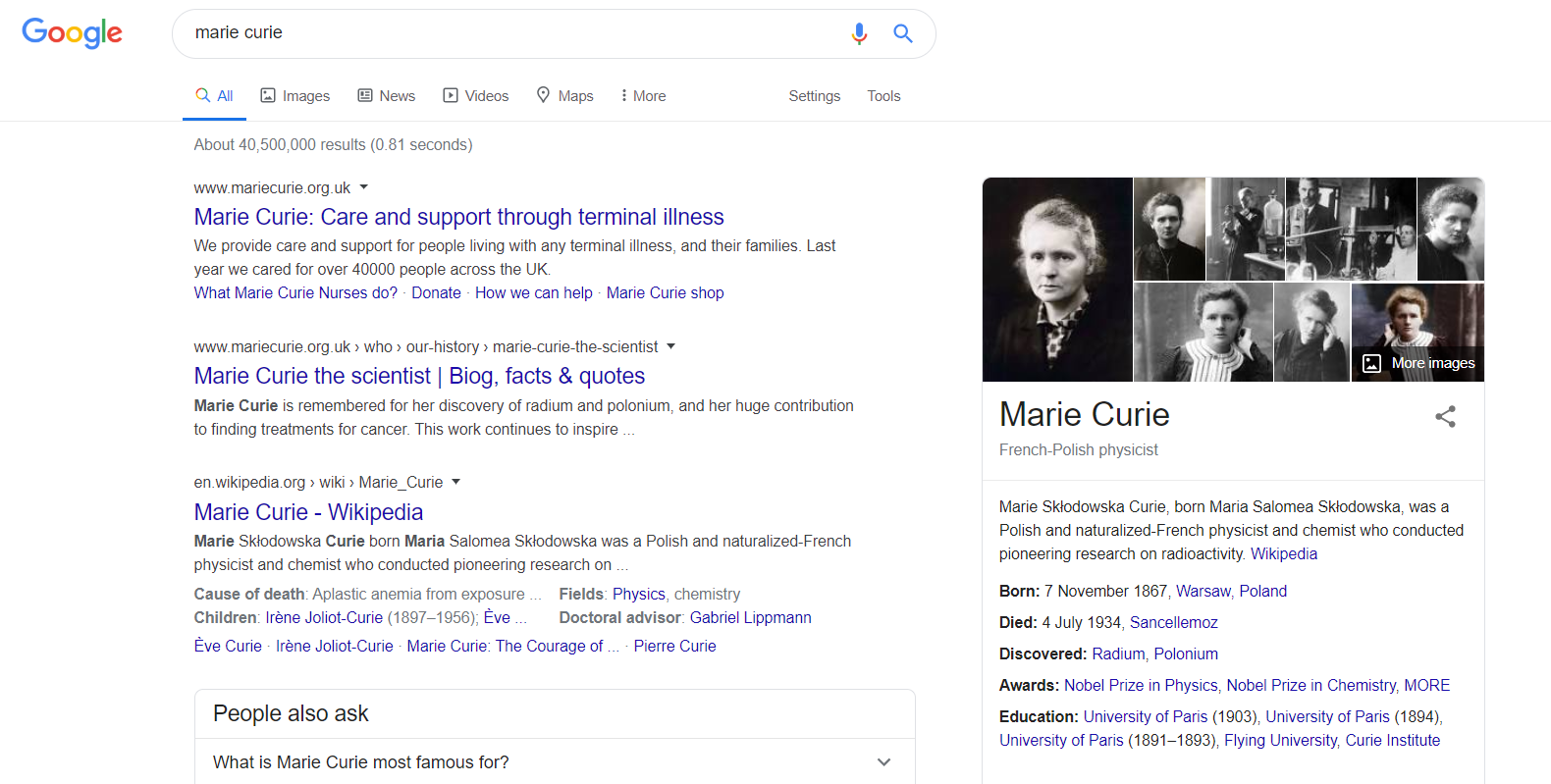Start voice search with microphone icon
1551x784 pixels.
(x=859, y=33)
